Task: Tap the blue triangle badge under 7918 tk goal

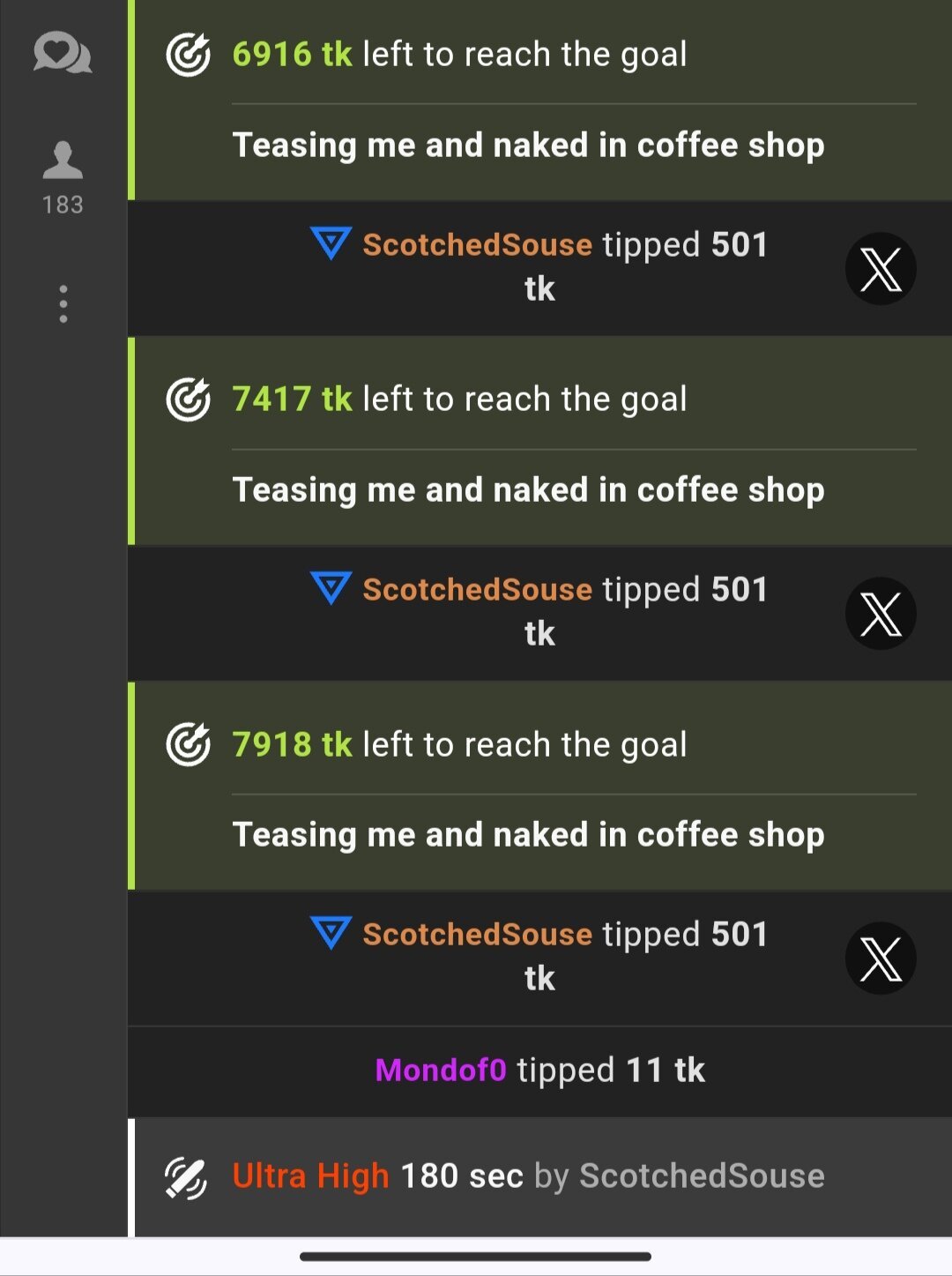Action: 331,933
